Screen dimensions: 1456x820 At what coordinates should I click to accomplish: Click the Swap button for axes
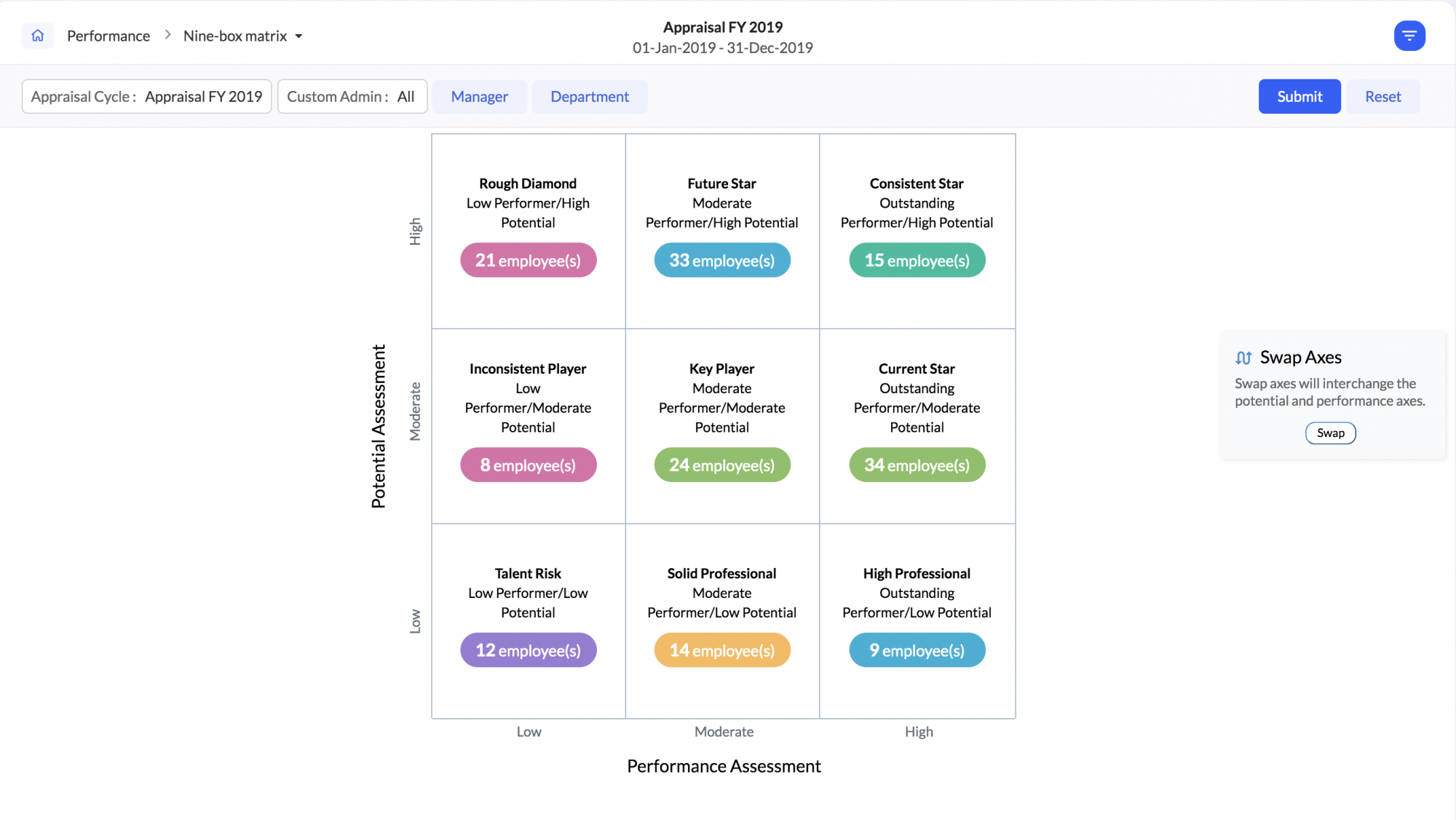pyautogui.click(x=1331, y=432)
